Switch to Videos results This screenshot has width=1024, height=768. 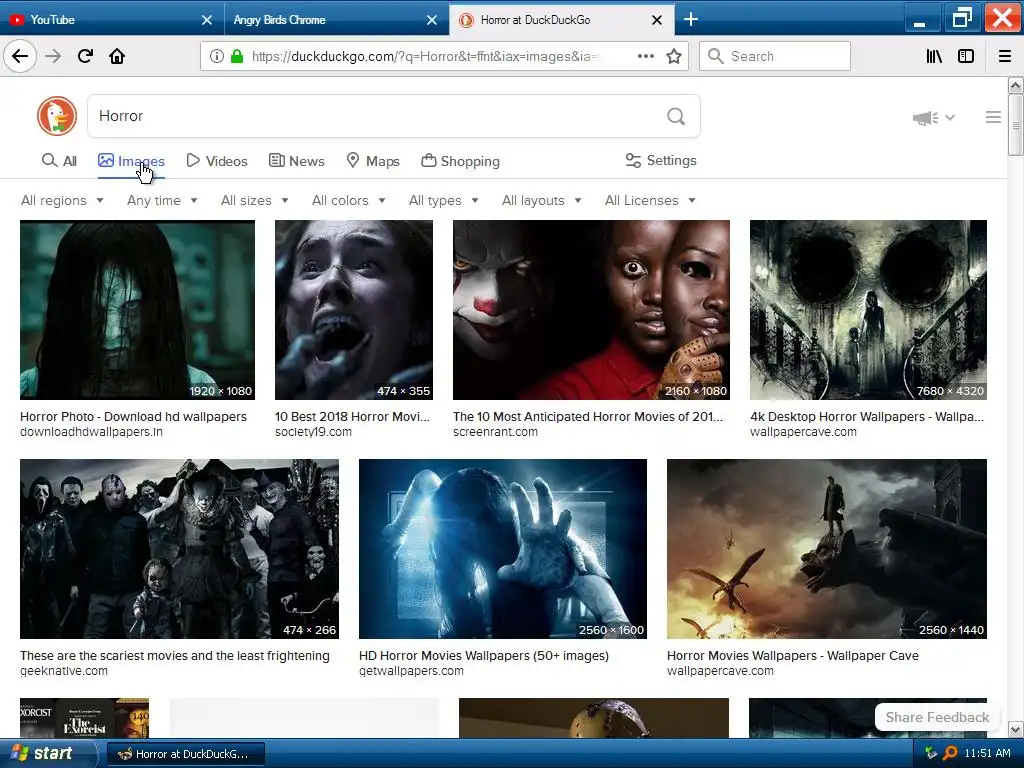point(217,161)
